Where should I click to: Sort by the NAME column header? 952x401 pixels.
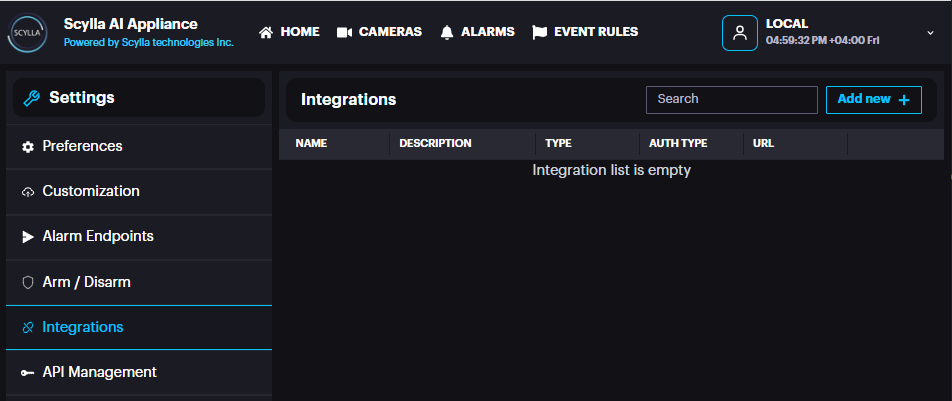311,144
